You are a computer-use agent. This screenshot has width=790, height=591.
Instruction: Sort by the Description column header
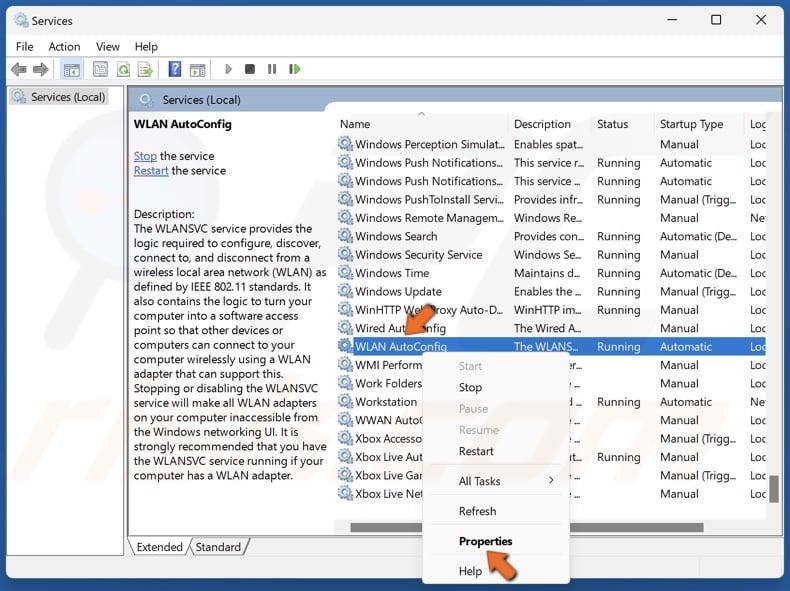click(549, 124)
